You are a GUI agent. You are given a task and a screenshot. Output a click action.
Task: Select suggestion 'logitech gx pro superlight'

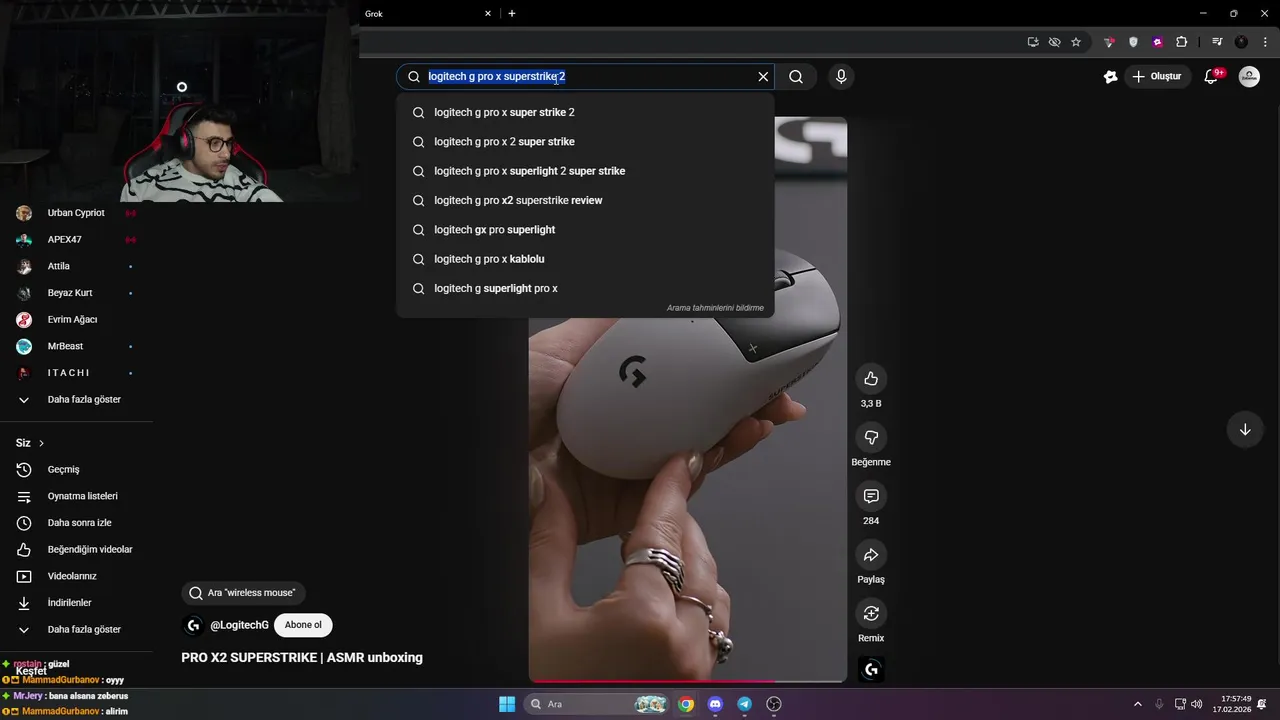tap(585, 230)
